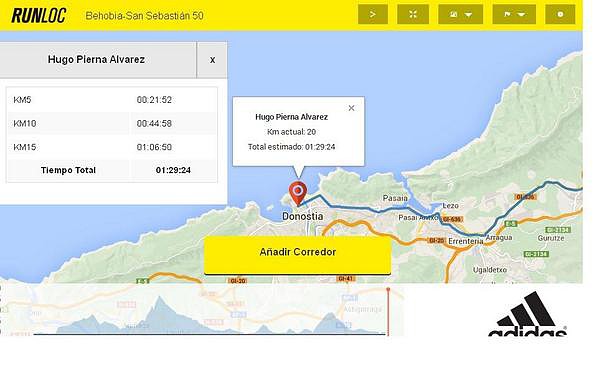
Task: Click the Donostia label on map
Action: click(302, 217)
